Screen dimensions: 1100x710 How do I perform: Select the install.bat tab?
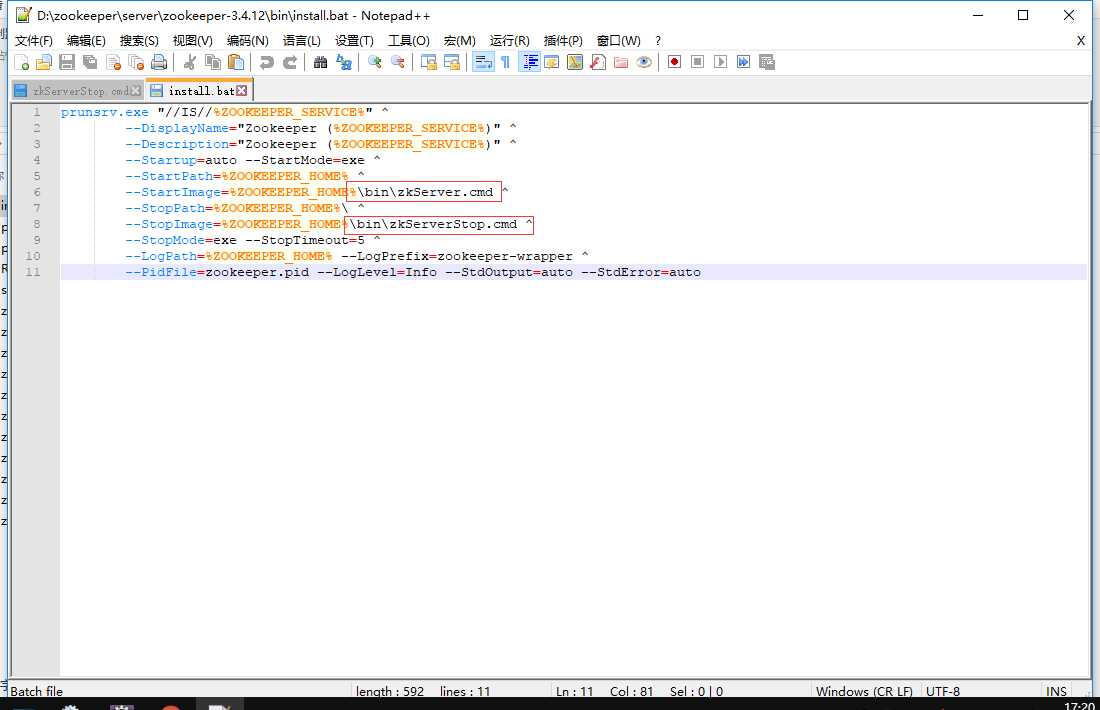click(x=200, y=91)
